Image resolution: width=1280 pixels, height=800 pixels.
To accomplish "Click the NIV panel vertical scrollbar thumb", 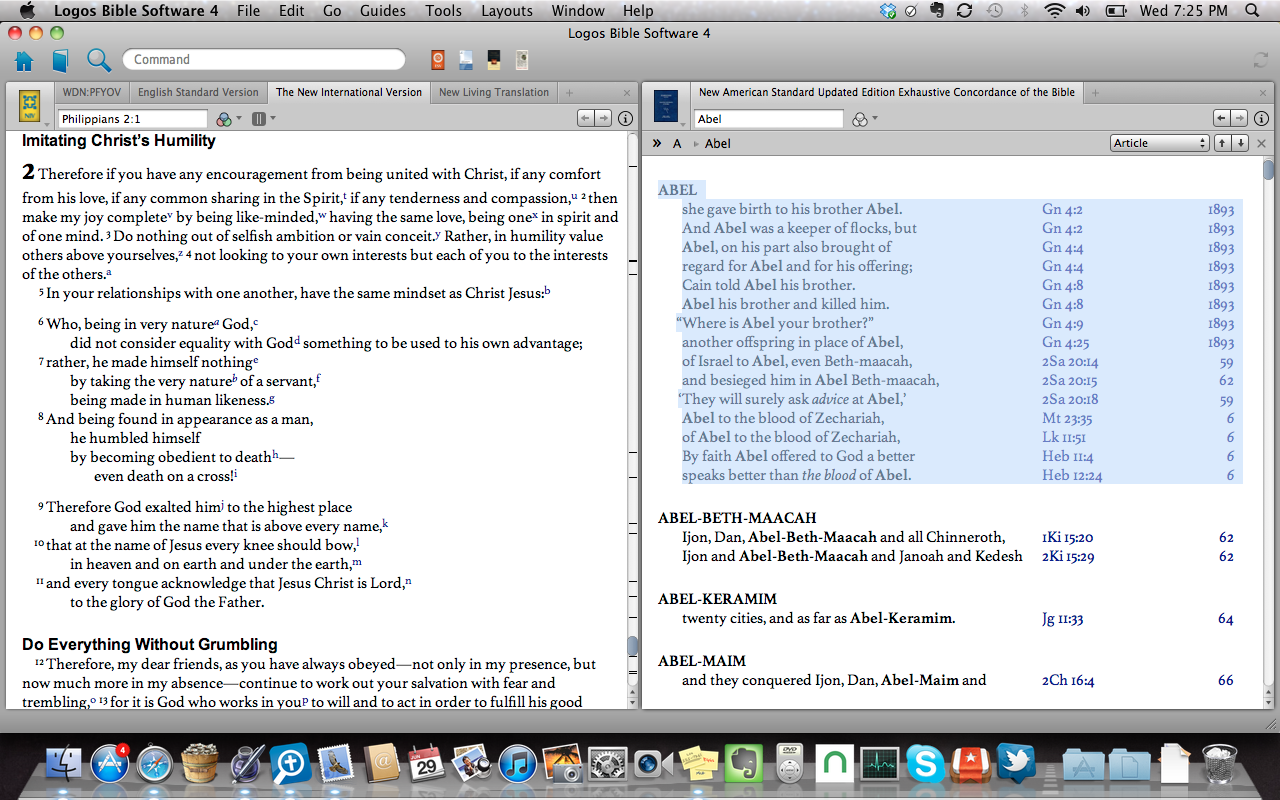I will point(632,646).
